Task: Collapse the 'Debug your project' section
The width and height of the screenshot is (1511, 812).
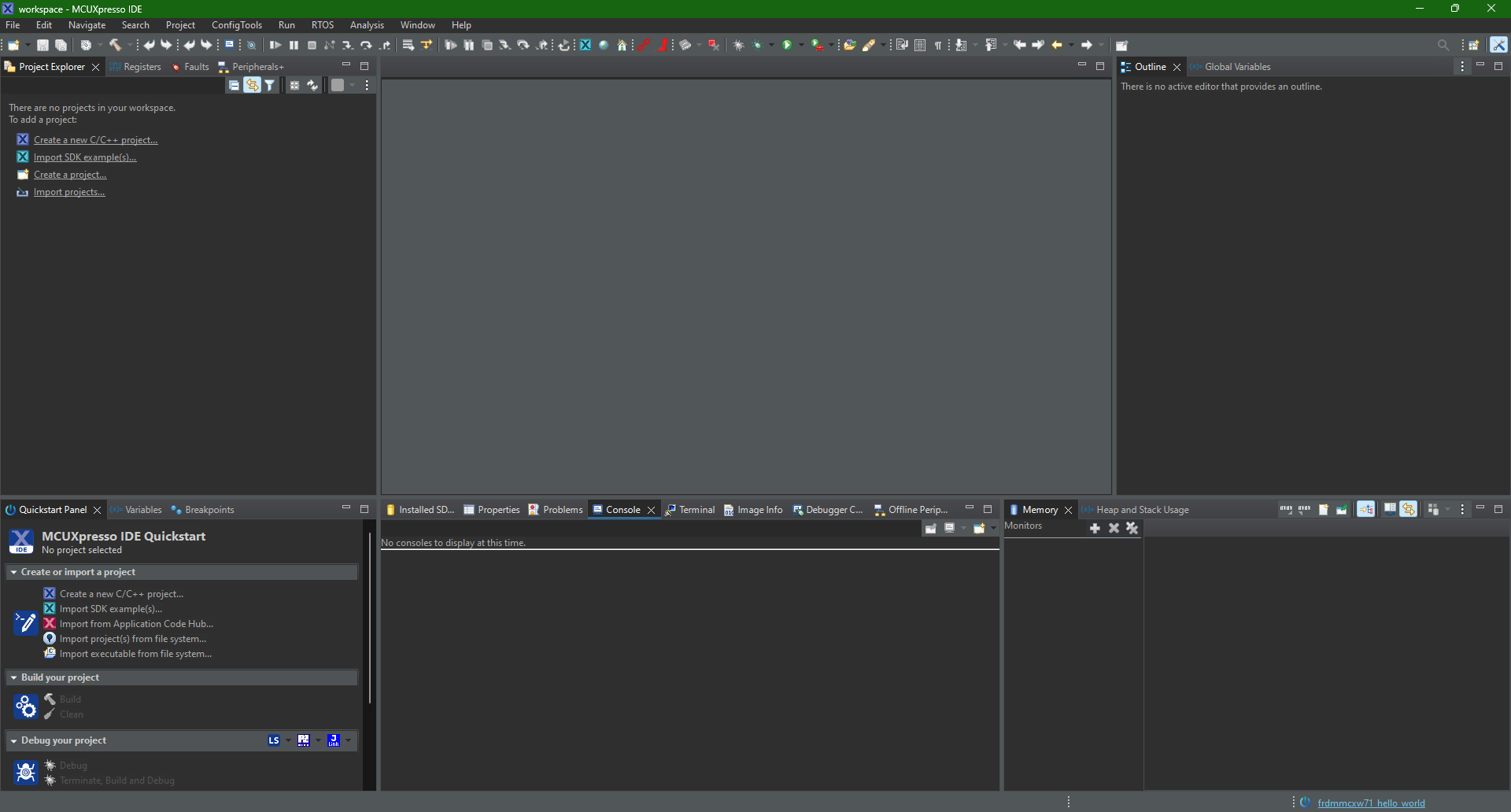Action: (x=13, y=740)
